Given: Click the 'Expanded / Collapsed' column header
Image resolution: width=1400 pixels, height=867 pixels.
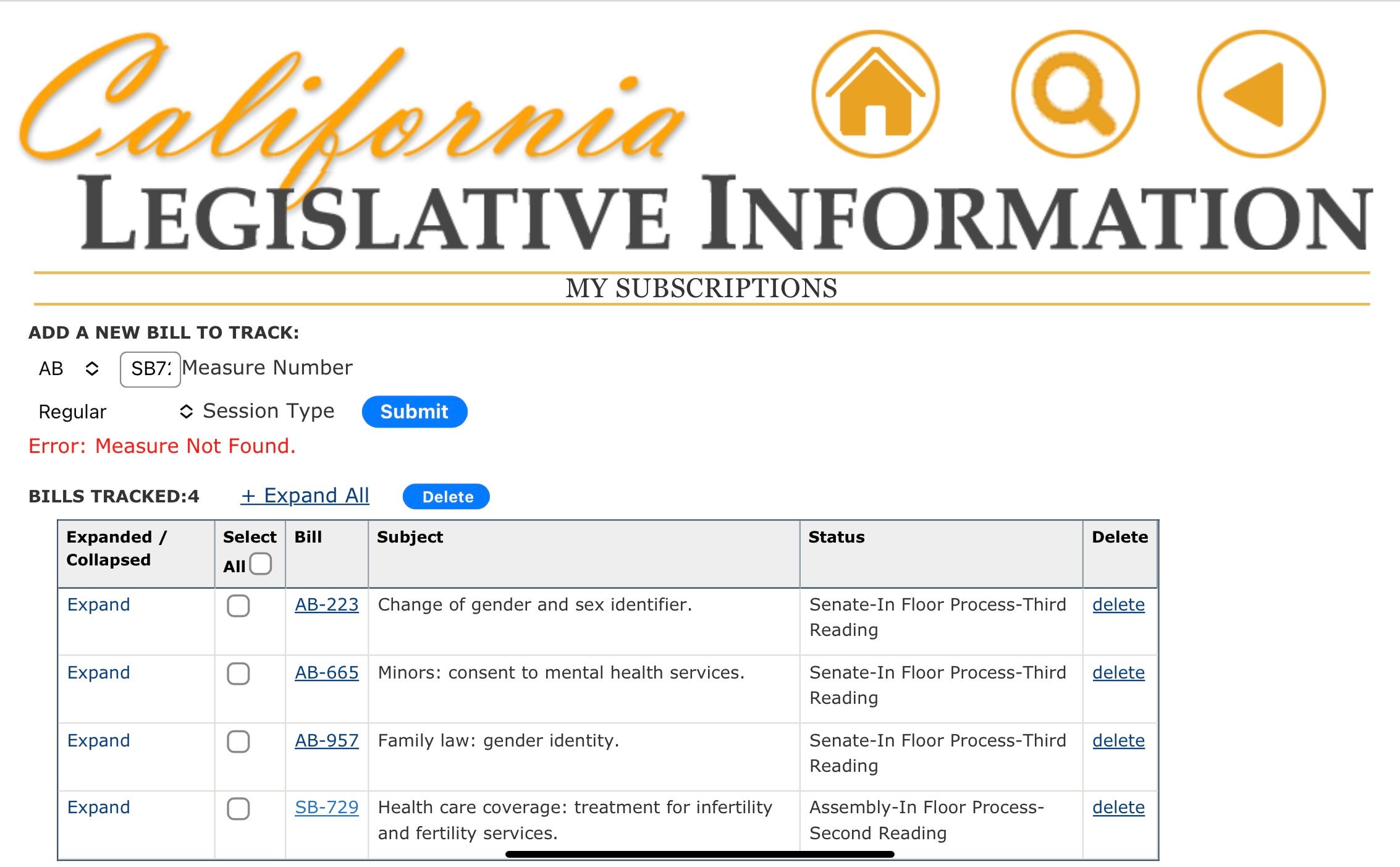Looking at the screenshot, I should click(x=117, y=548).
